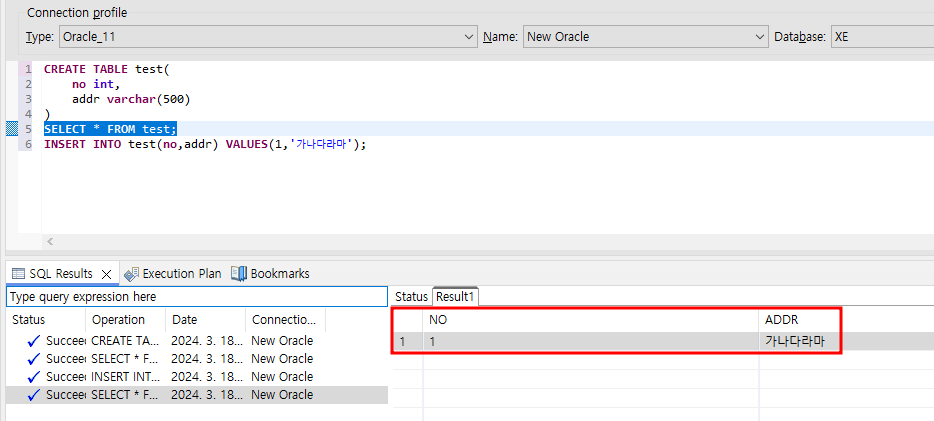Place cursor in 'CREATE TABLE test(' line
Viewport: 934px width, 421px height.
tap(107, 69)
